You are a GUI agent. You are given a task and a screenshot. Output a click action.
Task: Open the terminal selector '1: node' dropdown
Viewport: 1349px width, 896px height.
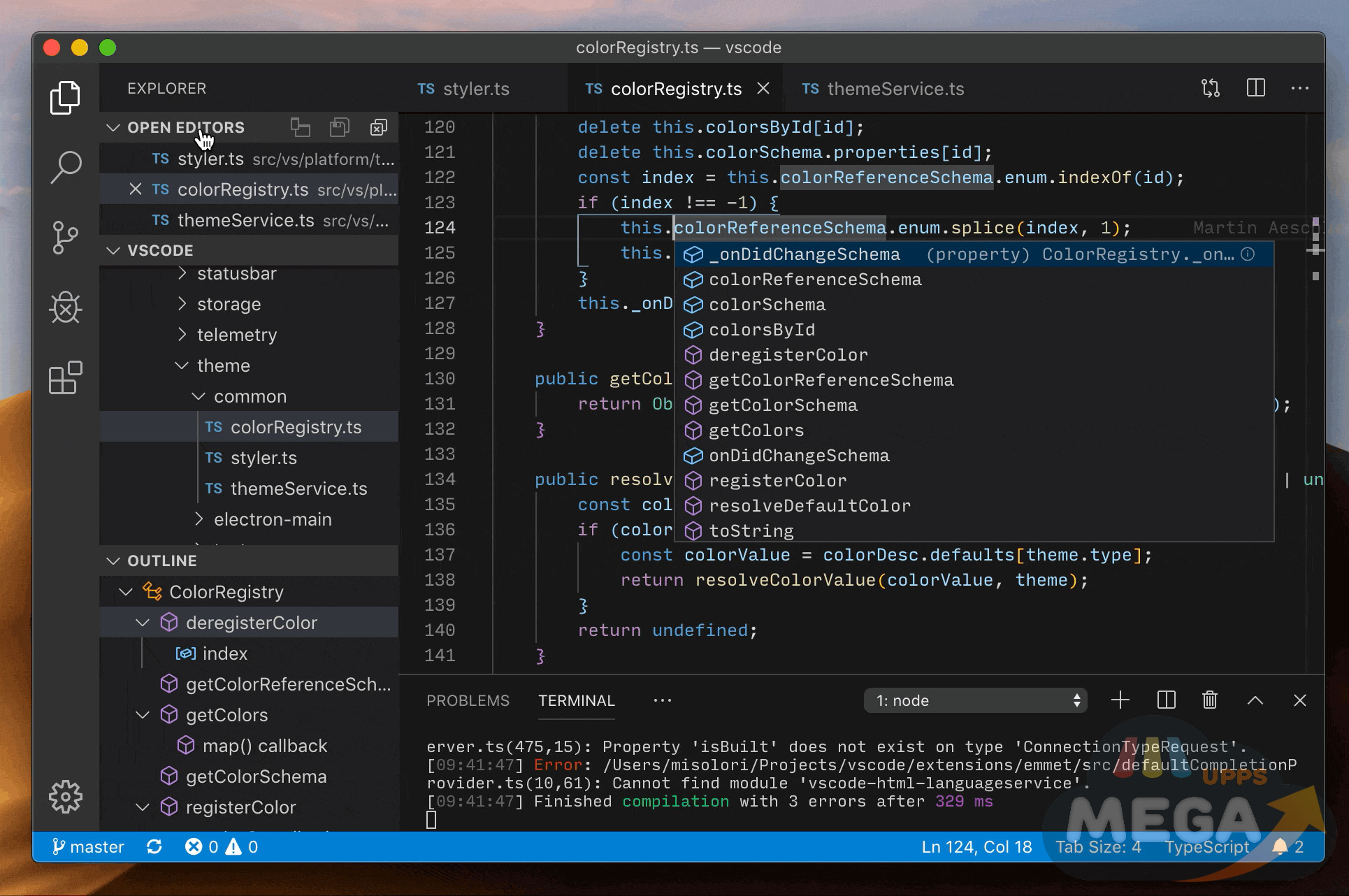[976, 700]
